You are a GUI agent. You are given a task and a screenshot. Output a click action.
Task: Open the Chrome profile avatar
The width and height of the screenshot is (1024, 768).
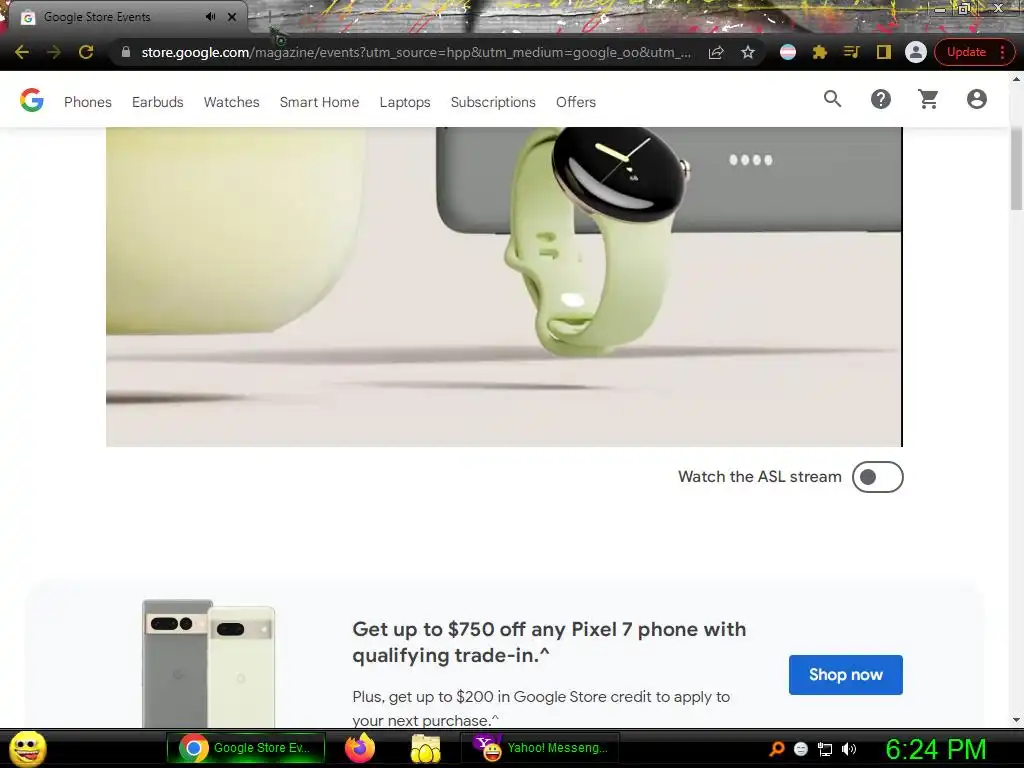916,52
